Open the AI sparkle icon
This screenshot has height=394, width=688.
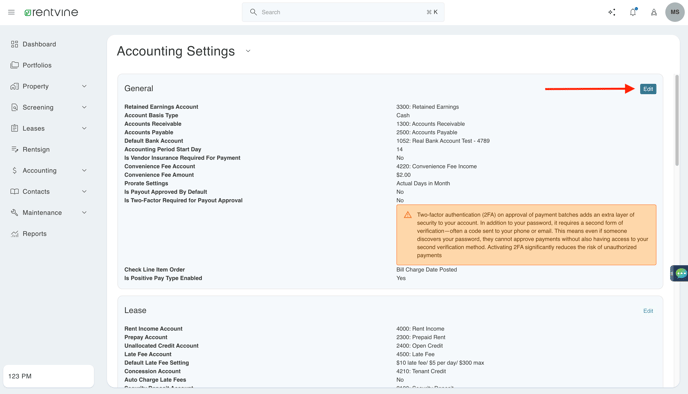coord(612,12)
